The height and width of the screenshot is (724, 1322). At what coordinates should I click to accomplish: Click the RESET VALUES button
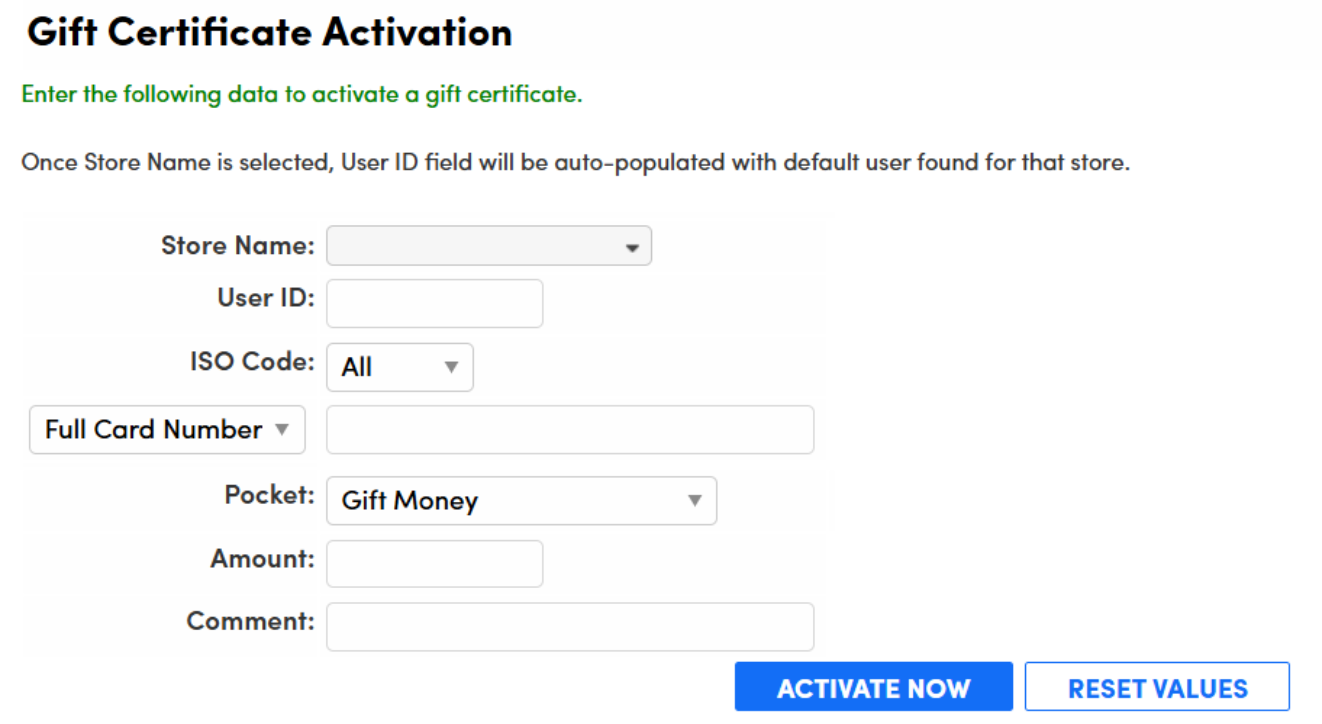tap(1157, 688)
